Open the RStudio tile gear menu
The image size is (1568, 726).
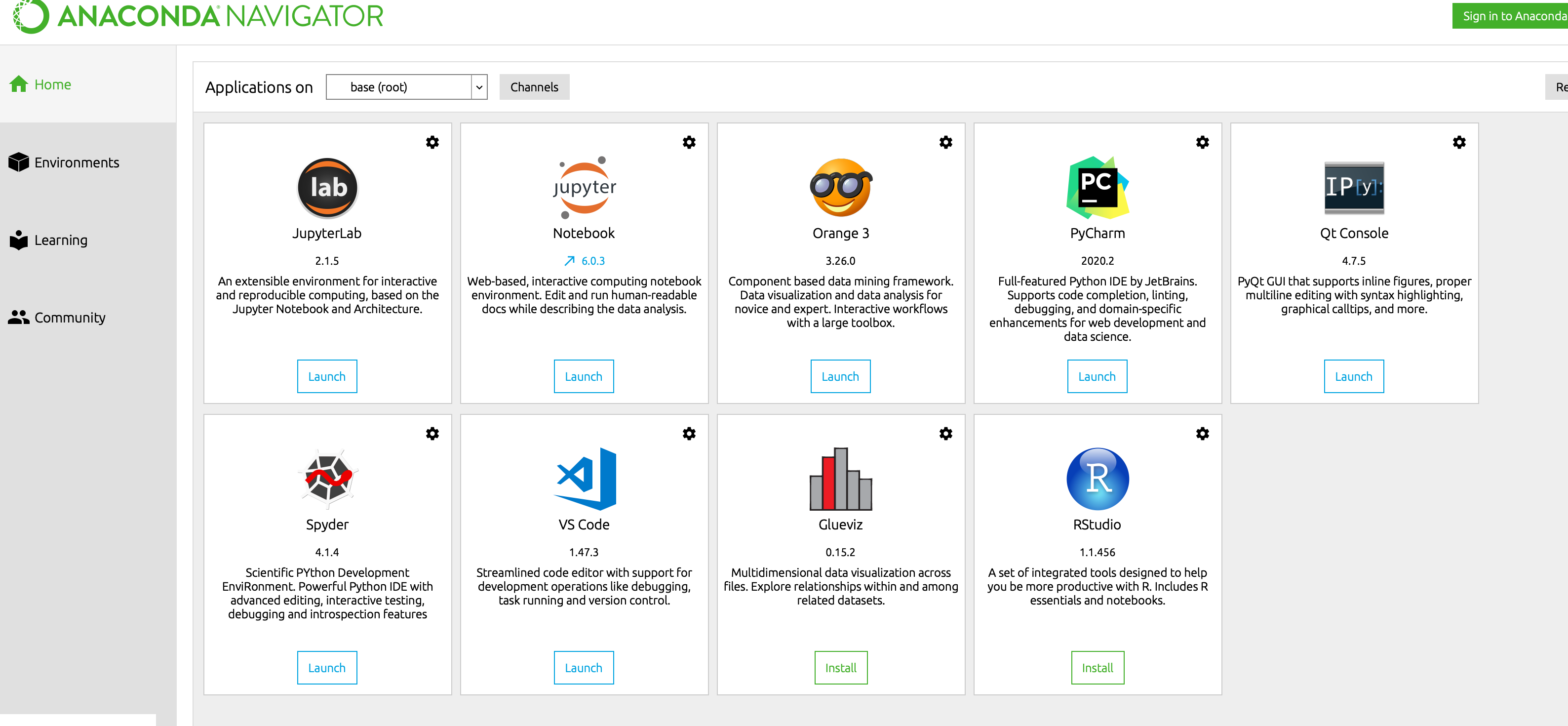(1202, 434)
